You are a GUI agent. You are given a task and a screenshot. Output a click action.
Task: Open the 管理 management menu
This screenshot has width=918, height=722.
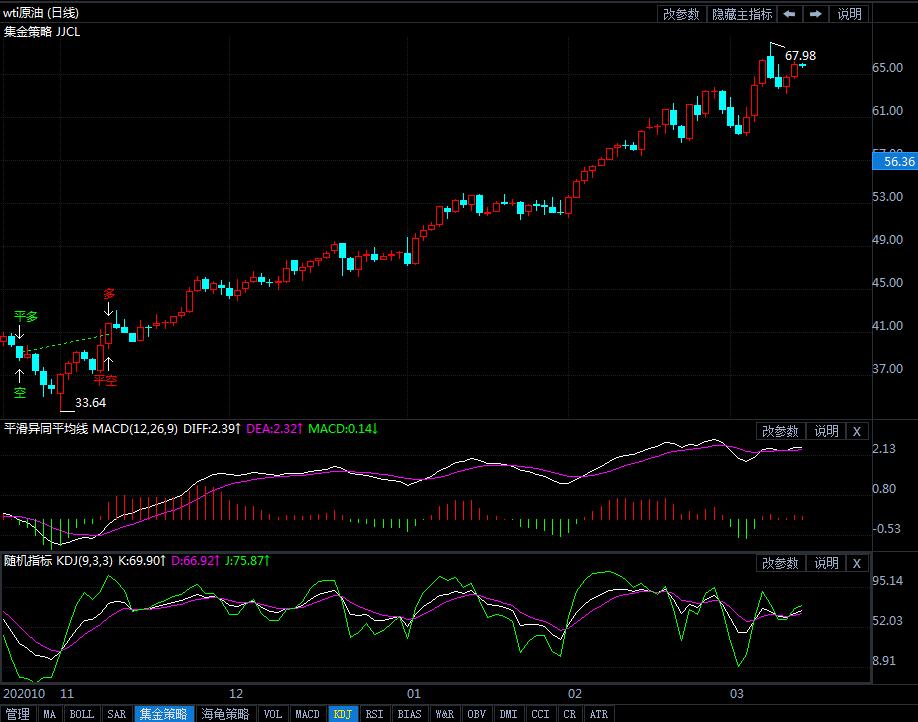pyautogui.click(x=18, y=714)
